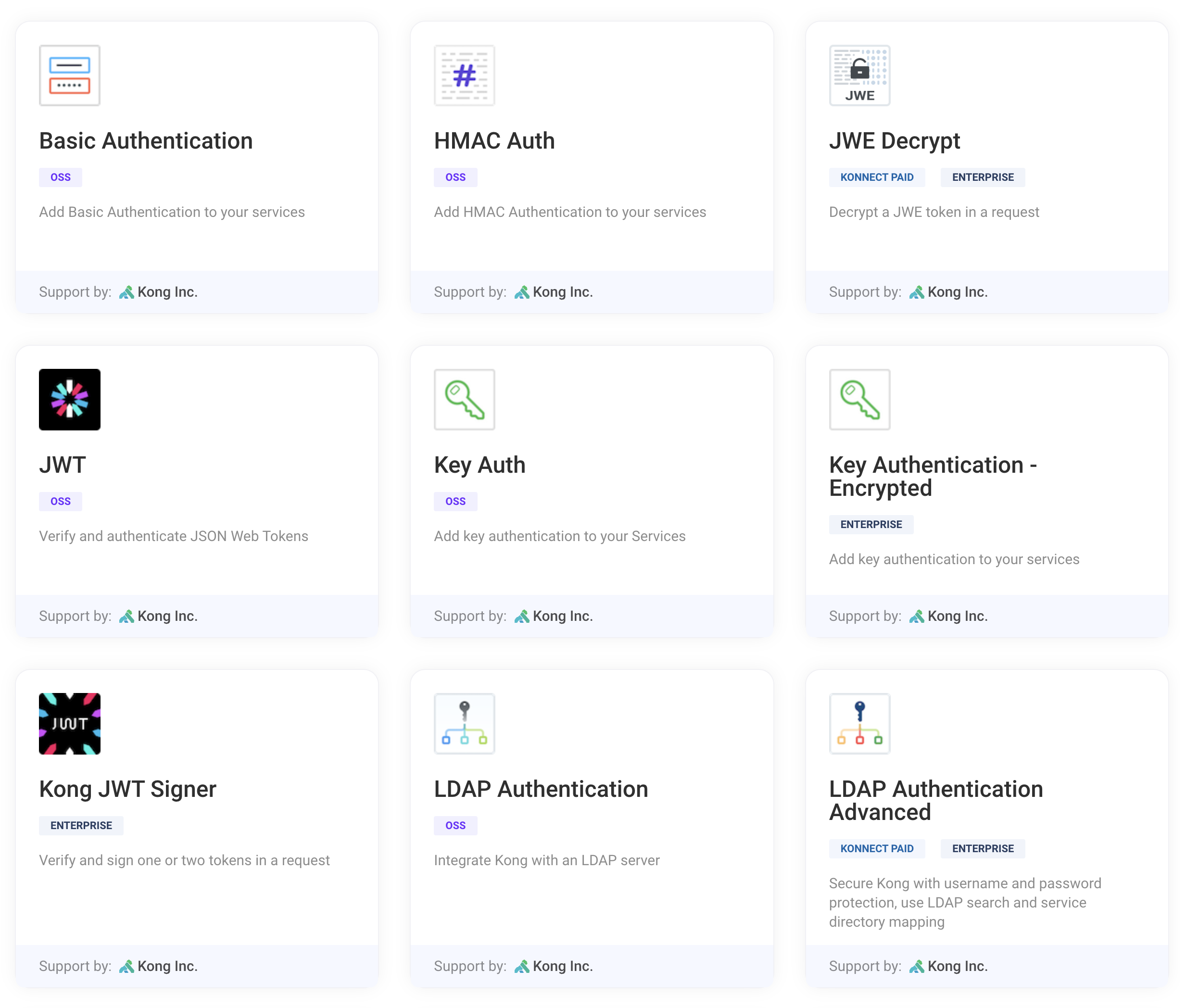The width and height of the screenshot is (1186, 1008).
Task: Open the LDAP Authentication plugin title
Action: [x=541, y=789]
